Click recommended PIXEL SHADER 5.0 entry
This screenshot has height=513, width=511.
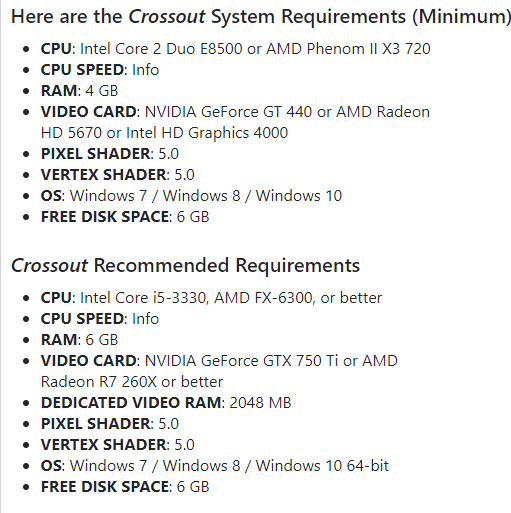point(110,424)
